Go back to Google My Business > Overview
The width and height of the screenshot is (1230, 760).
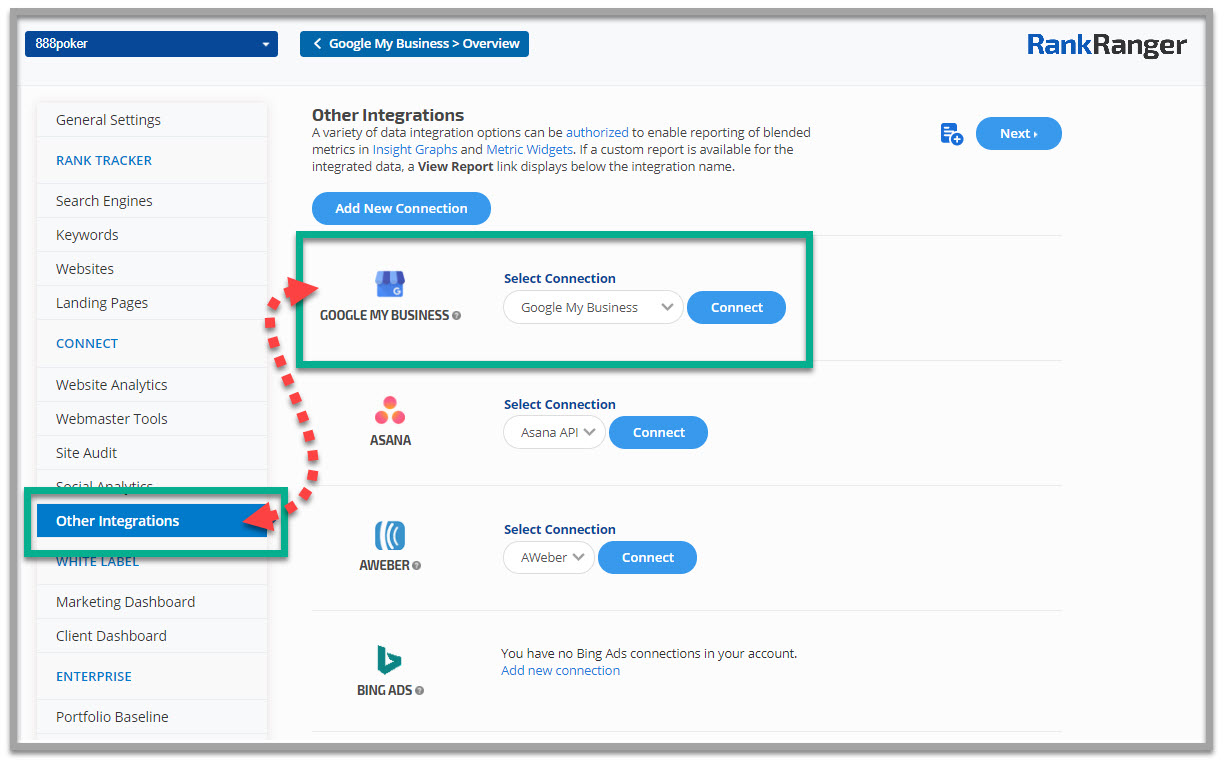point(414,44)
